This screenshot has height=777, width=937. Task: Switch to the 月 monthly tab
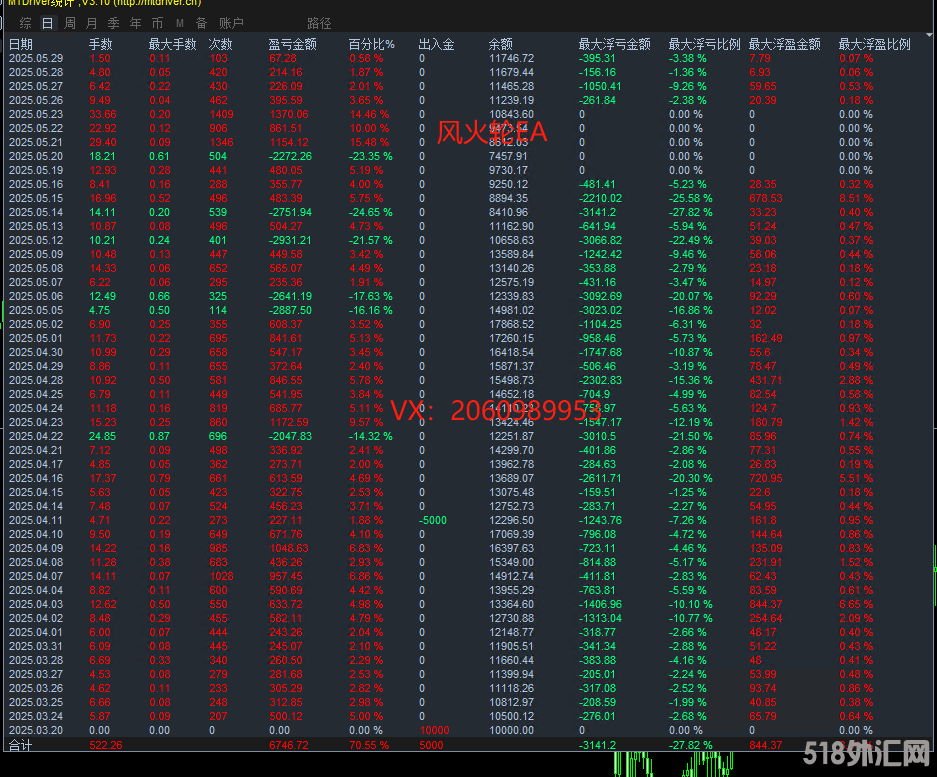click(x=91, y=22)
